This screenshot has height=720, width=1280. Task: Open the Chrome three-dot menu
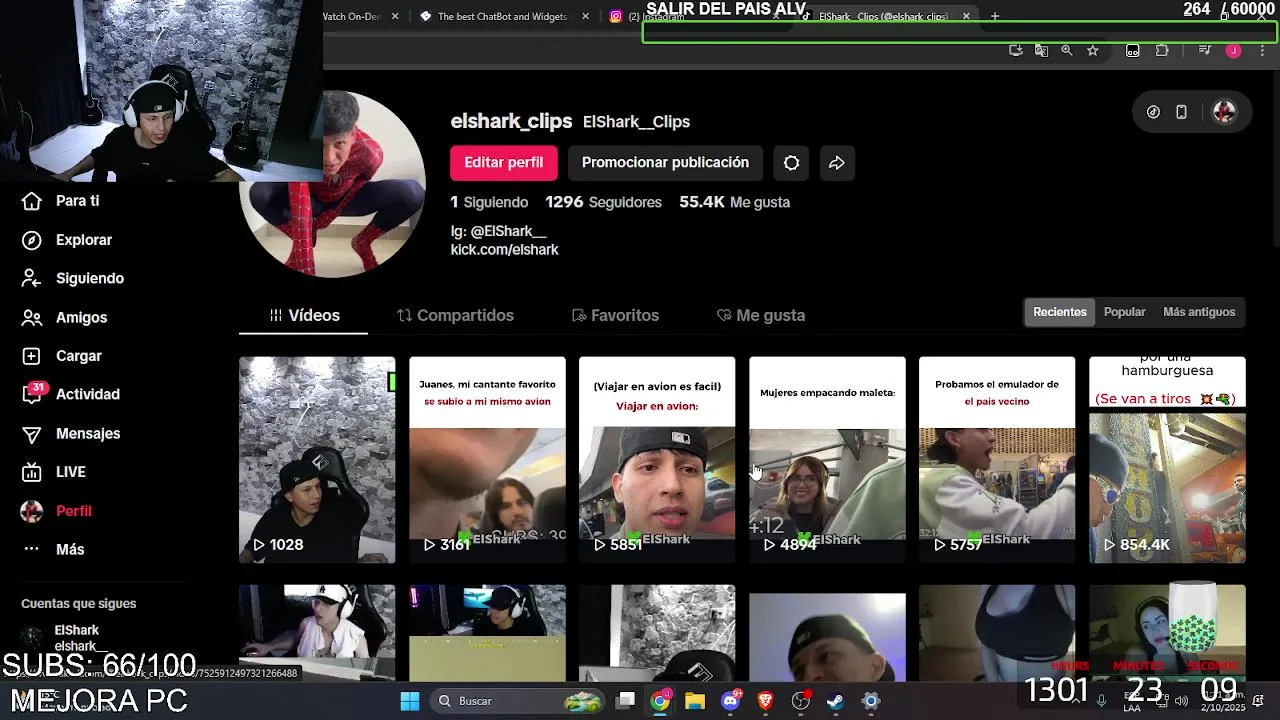coord(1261,50)
